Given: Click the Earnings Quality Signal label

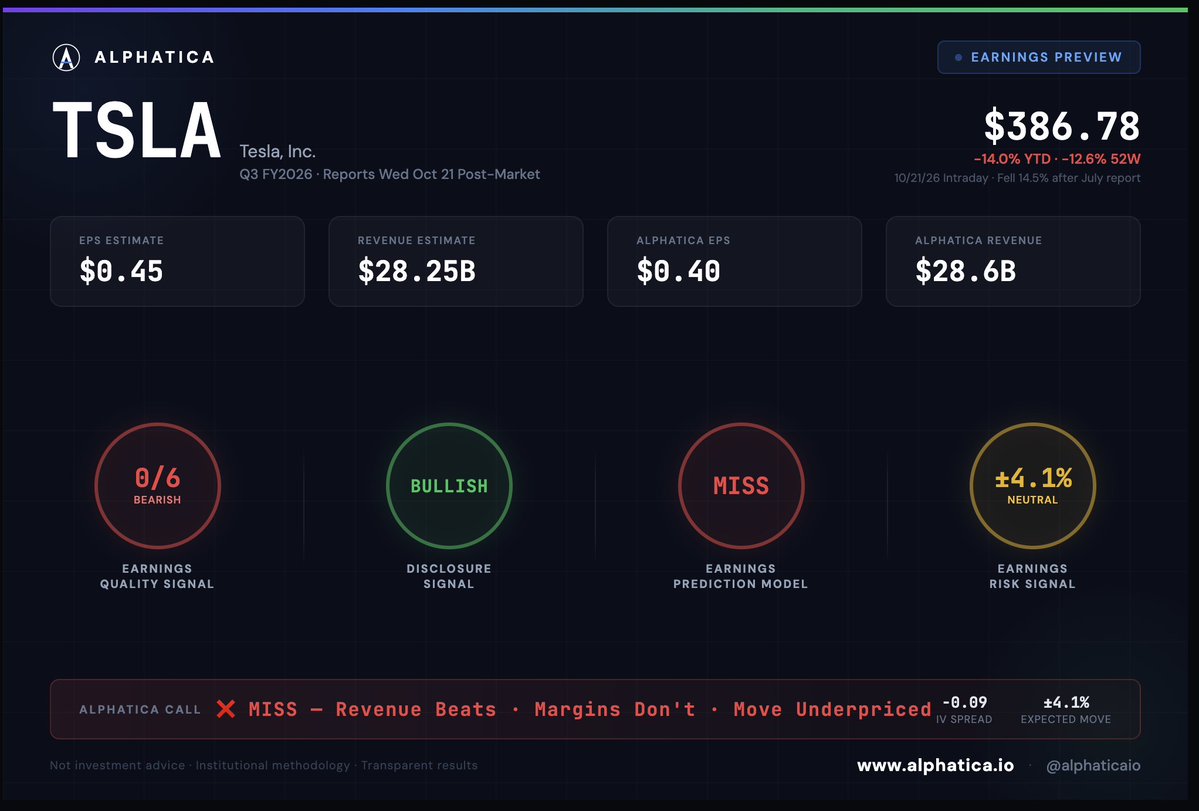Looking at the screenshot, I should click(x=157, y=576).
